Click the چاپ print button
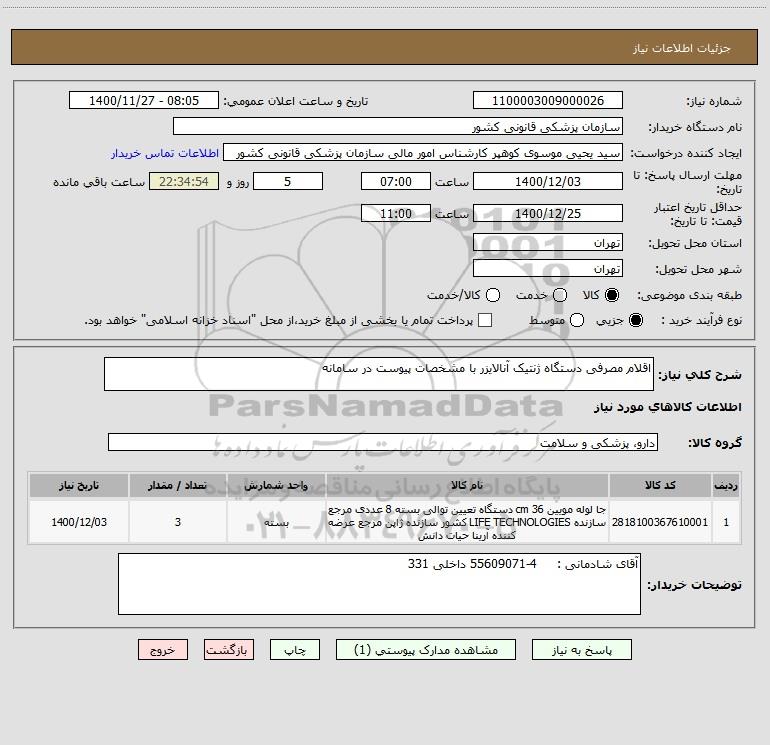This screenshot has width=770, height=745. (295, 650)
